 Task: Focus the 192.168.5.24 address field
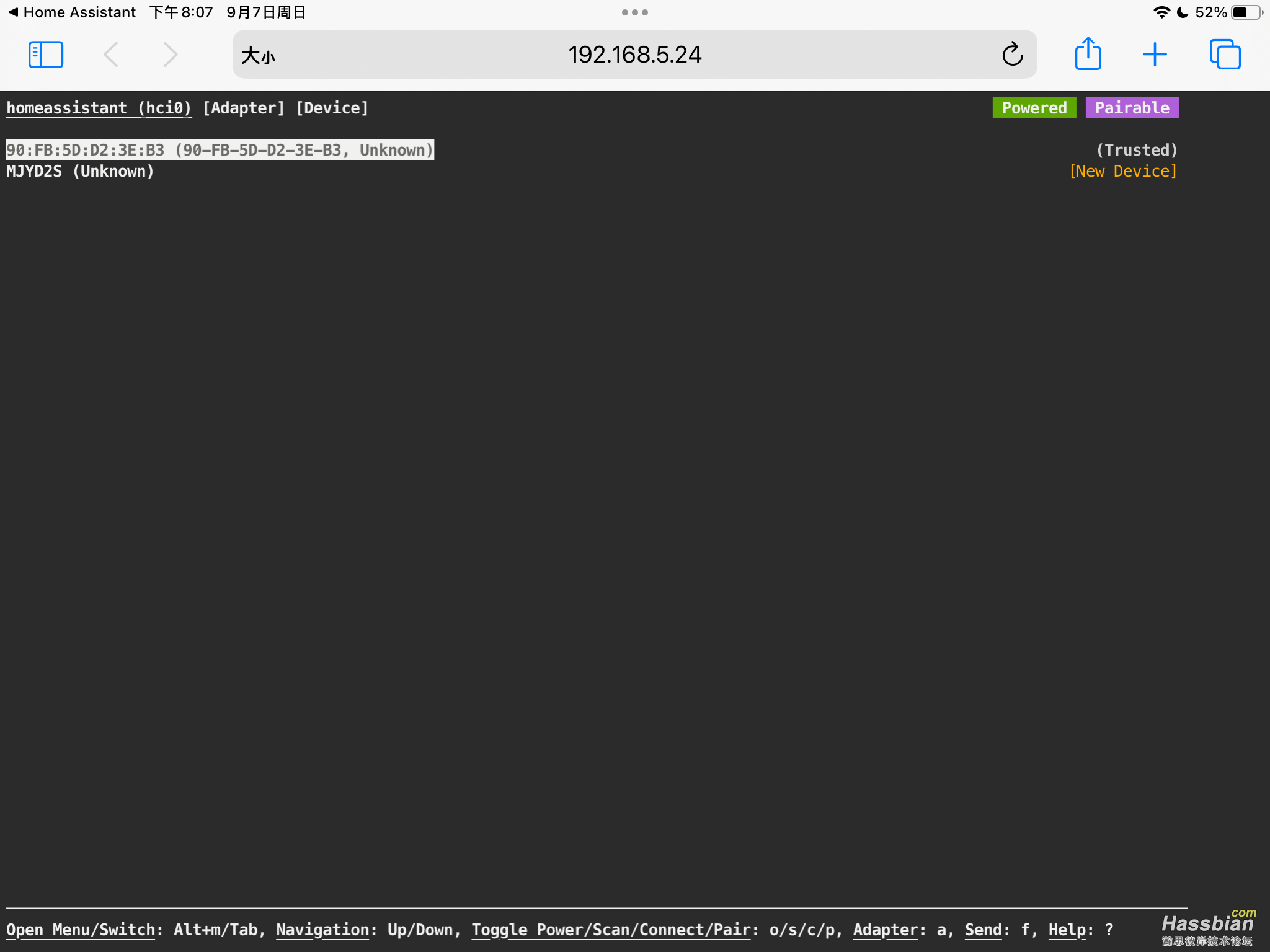tap(634, 55)
